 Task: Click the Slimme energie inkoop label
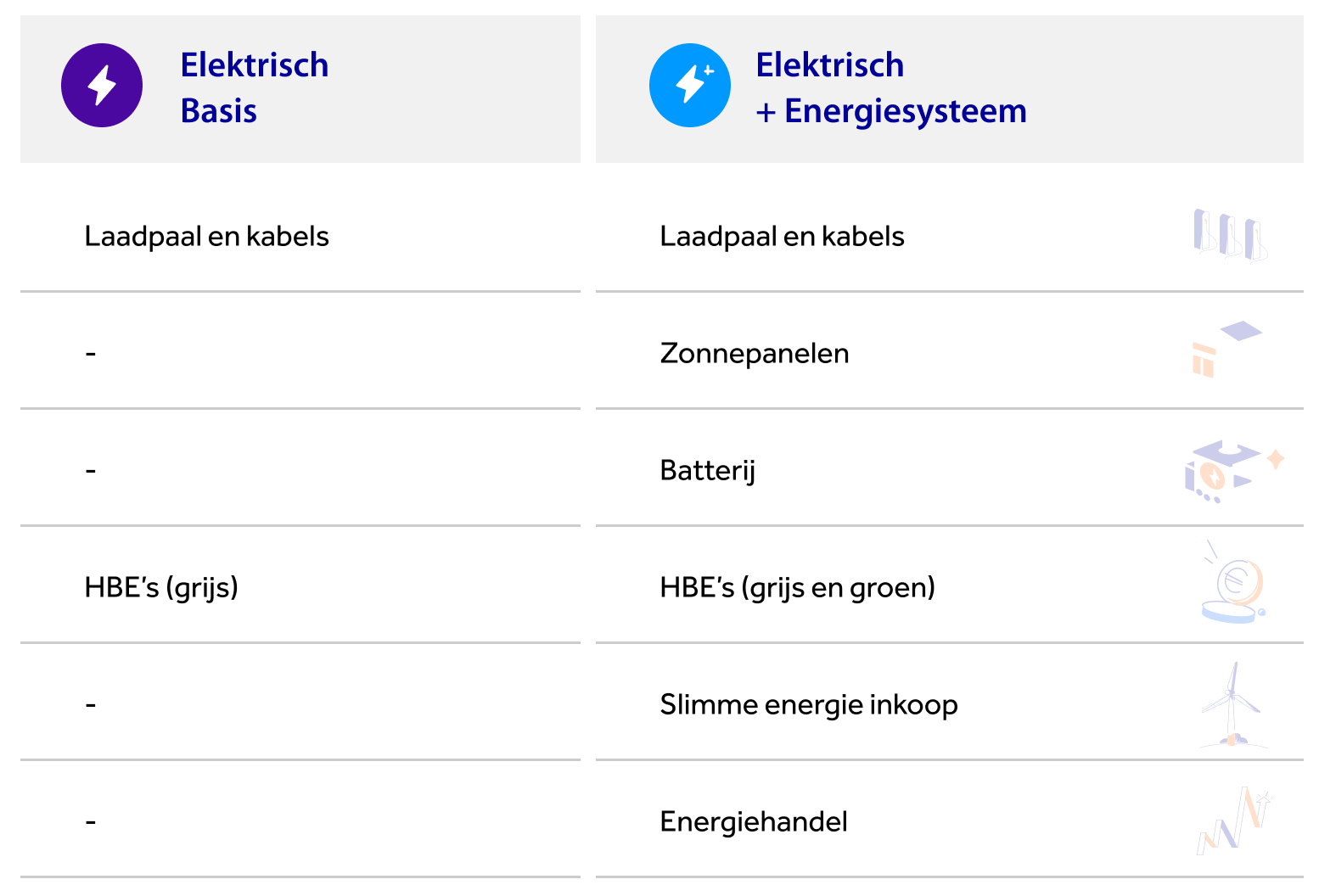808,704
